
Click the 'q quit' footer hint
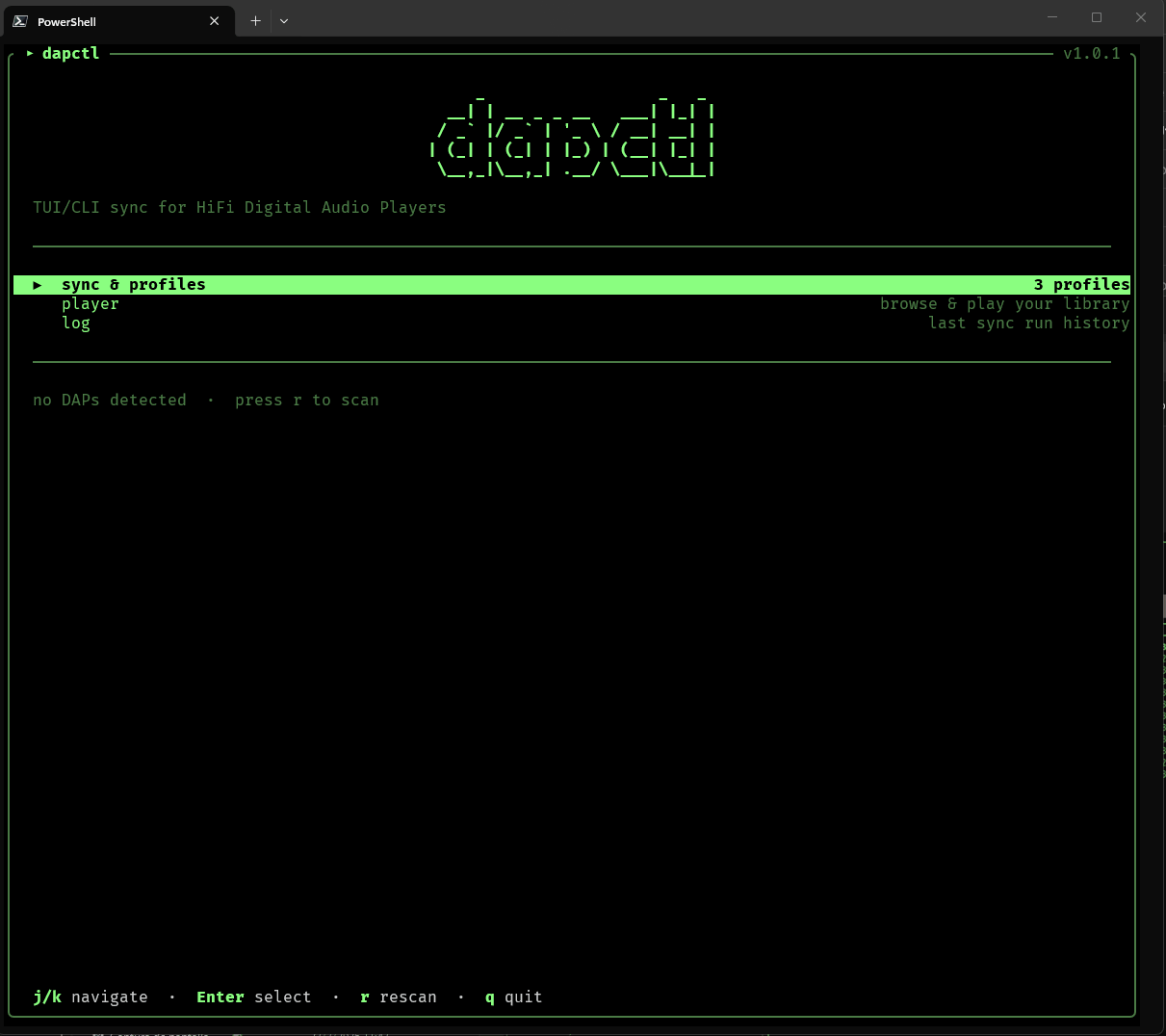[x=514, y=997]
